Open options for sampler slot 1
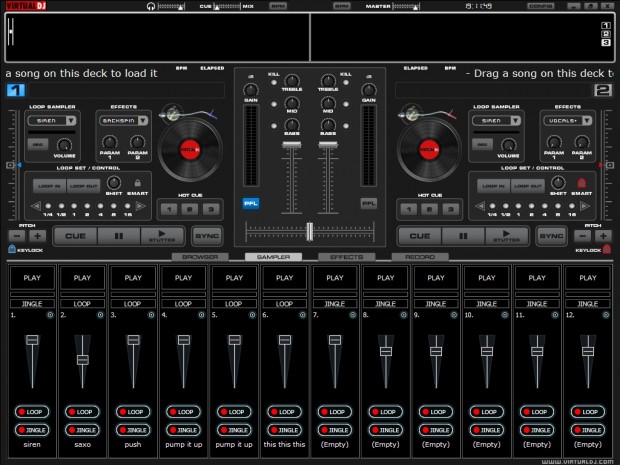 click(50, 315)
